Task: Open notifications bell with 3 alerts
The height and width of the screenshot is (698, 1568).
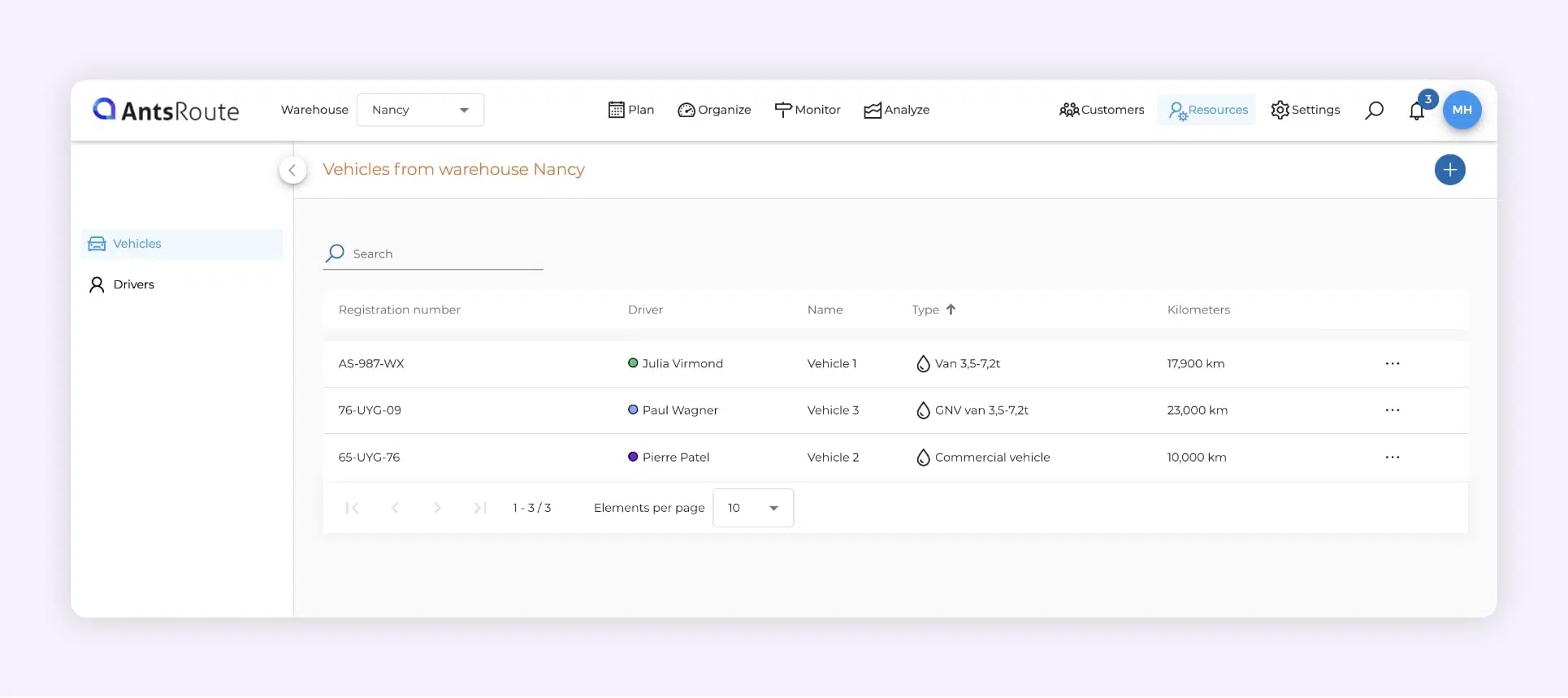Action: (x=1417, y=111)
